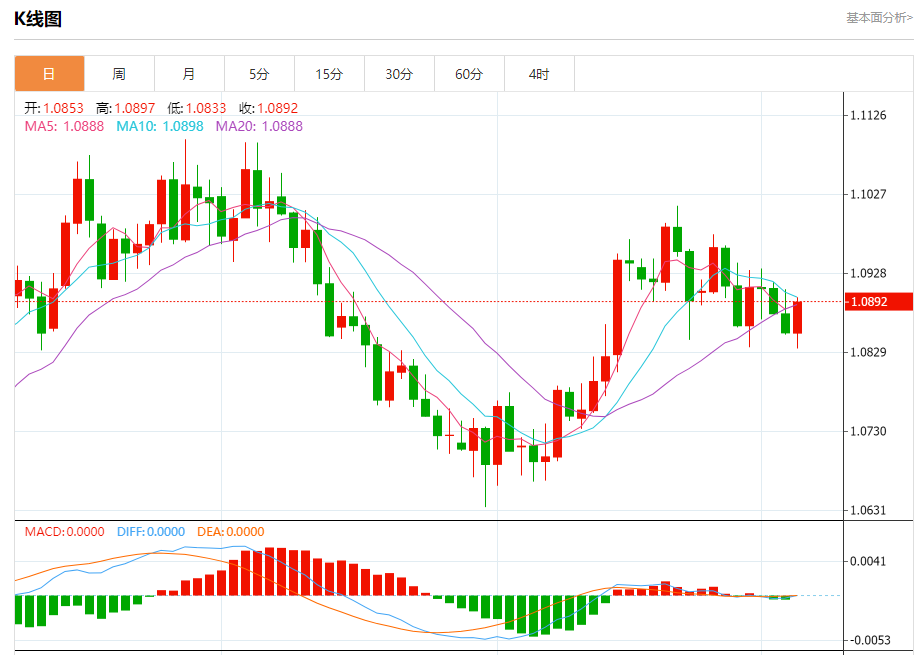Open the 5分 interval tab
The image size is (924, 655).
[x=259, y=74]
